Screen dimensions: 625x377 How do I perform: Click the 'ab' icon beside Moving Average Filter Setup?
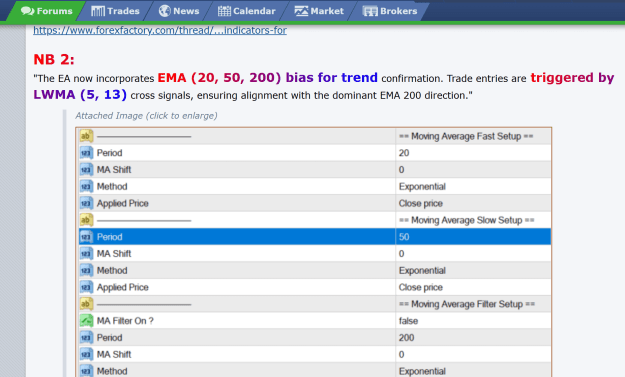click(x=86, y=304)
